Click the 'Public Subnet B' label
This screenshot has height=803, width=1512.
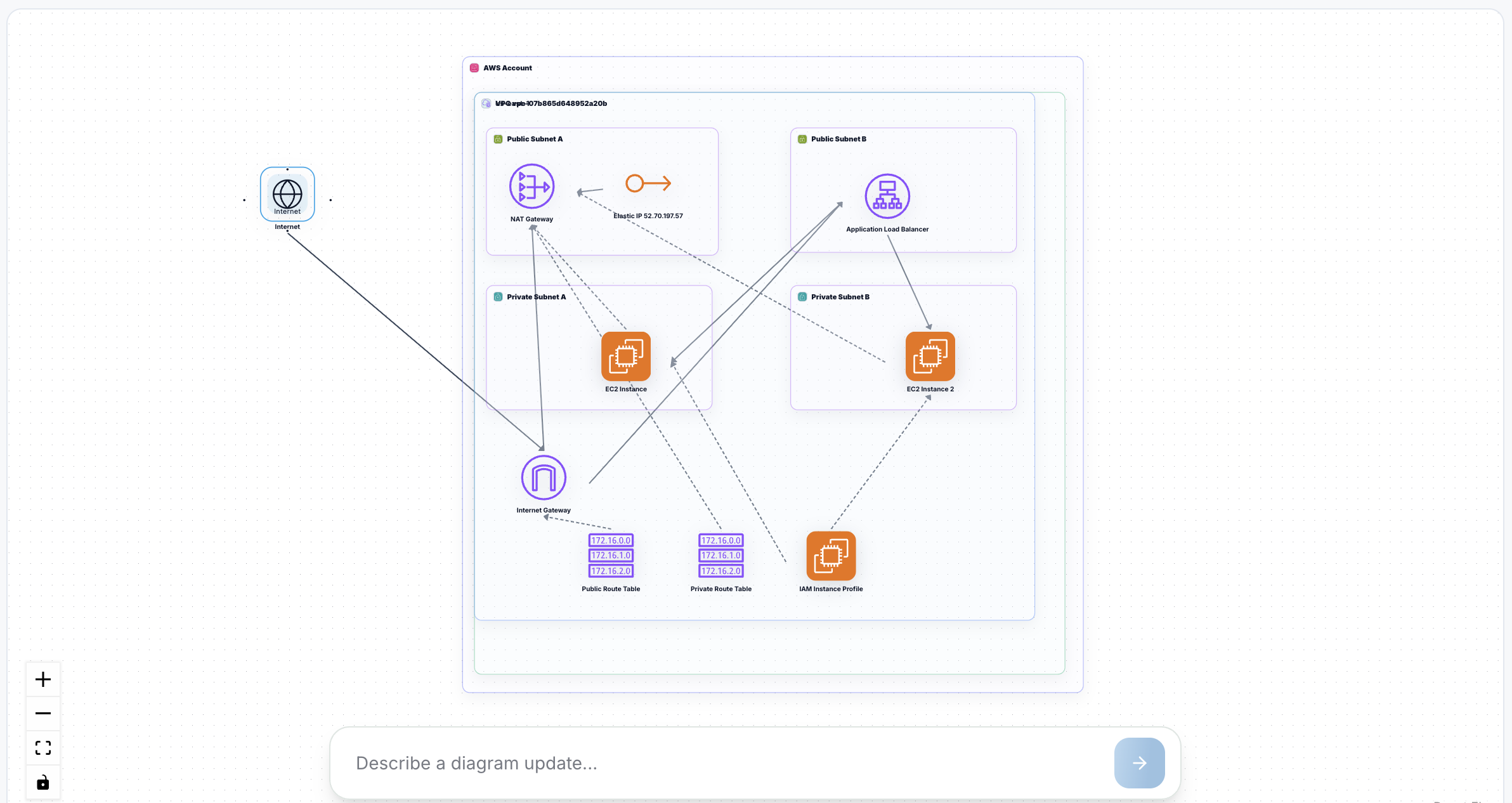(838, 139)
